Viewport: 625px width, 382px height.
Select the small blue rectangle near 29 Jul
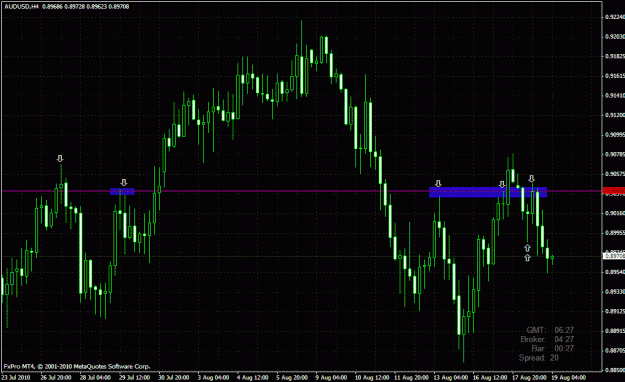122,191
